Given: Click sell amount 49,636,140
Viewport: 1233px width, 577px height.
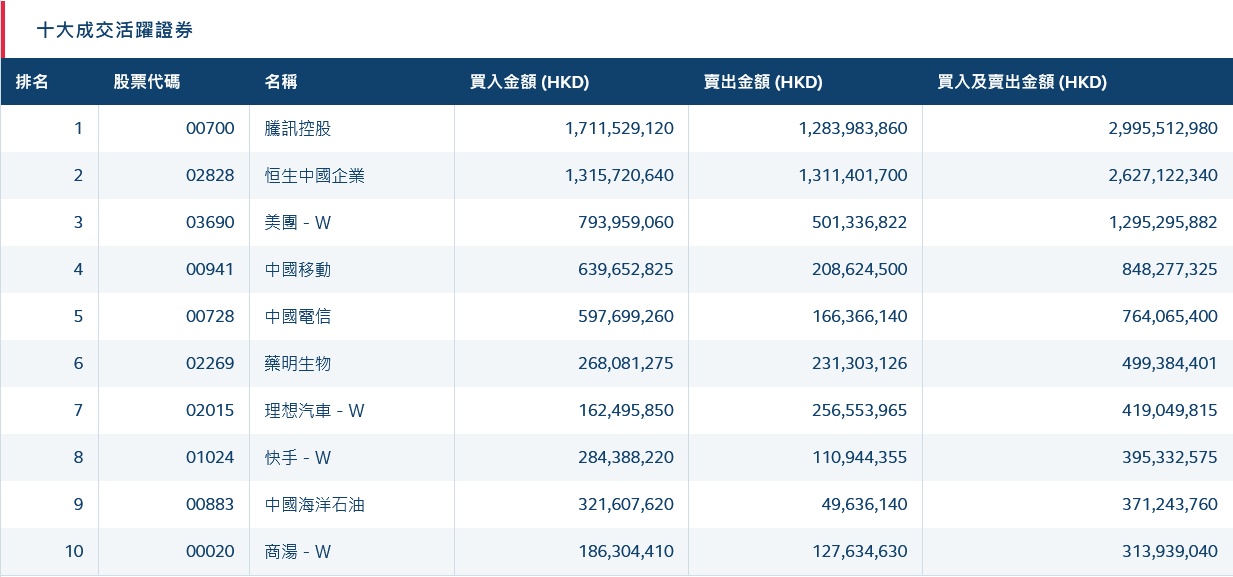Looking at the screenshot, I should (x=866, y=504).
